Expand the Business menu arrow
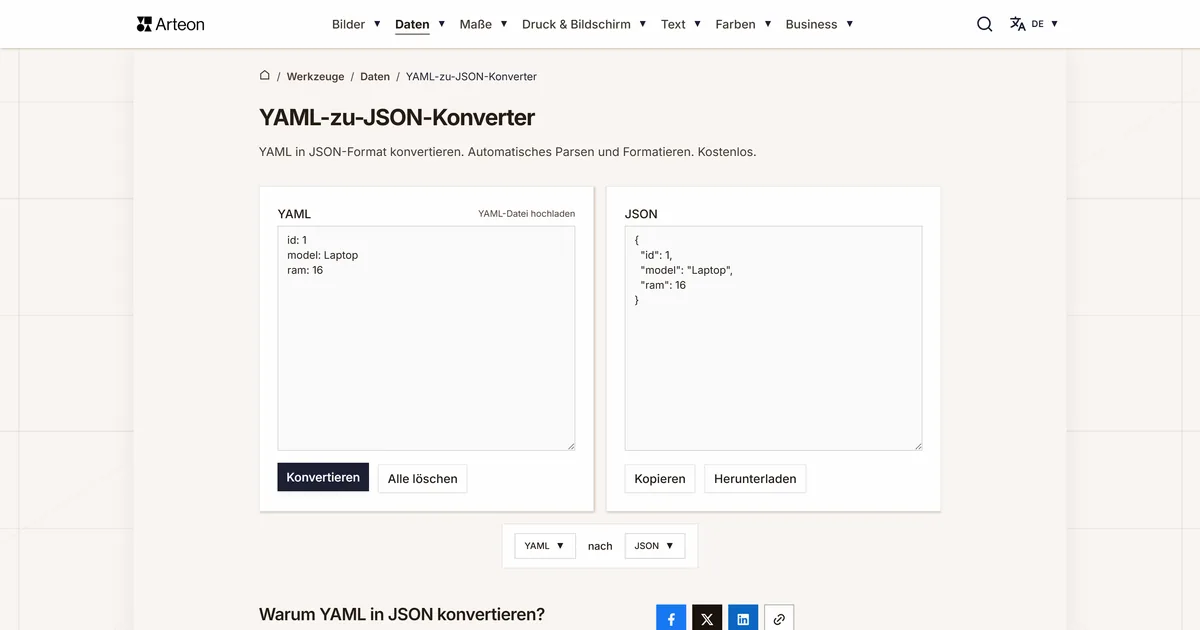The image size is (1200, 630). click(850, 24)
